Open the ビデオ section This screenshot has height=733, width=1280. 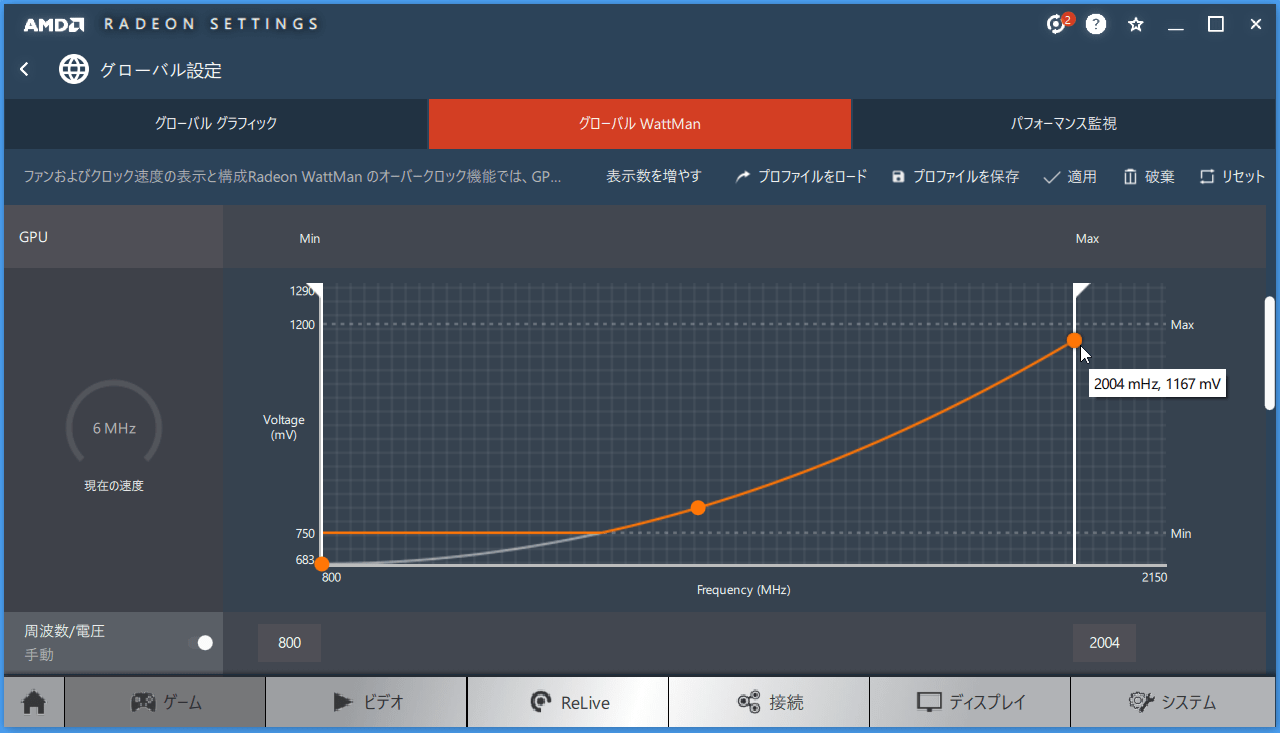[x=366, y=702]
